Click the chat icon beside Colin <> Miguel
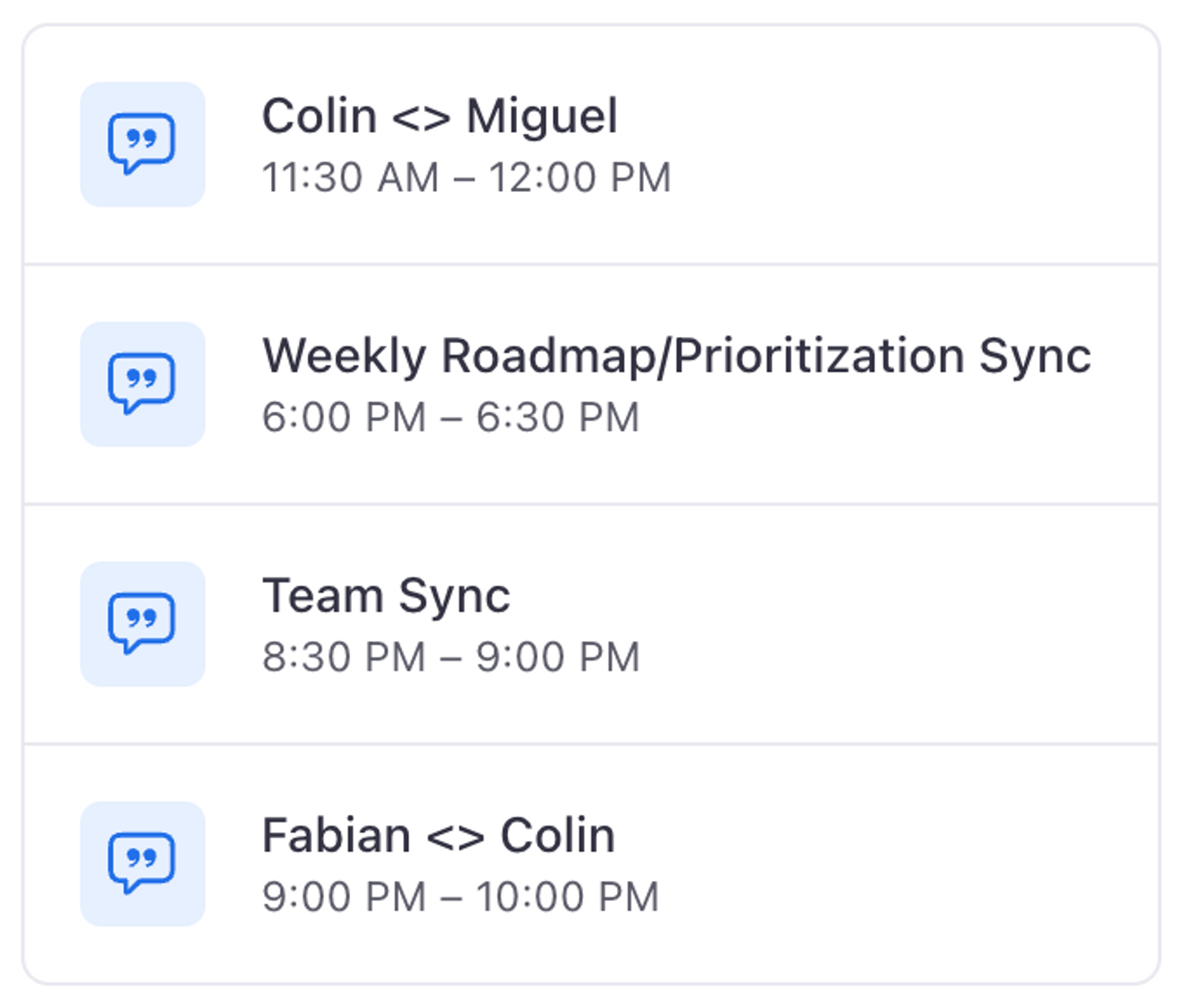 pyautogui.click(x=142, y=144)
